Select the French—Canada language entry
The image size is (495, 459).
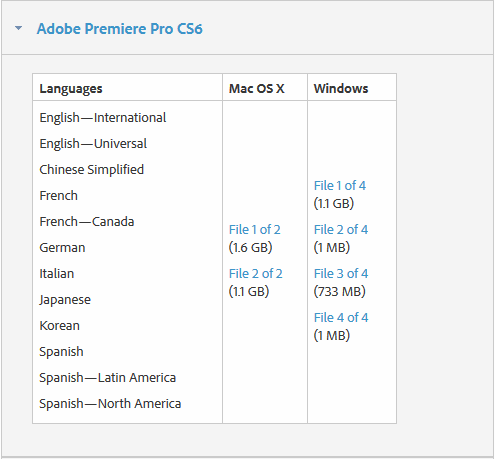point(87,222)
